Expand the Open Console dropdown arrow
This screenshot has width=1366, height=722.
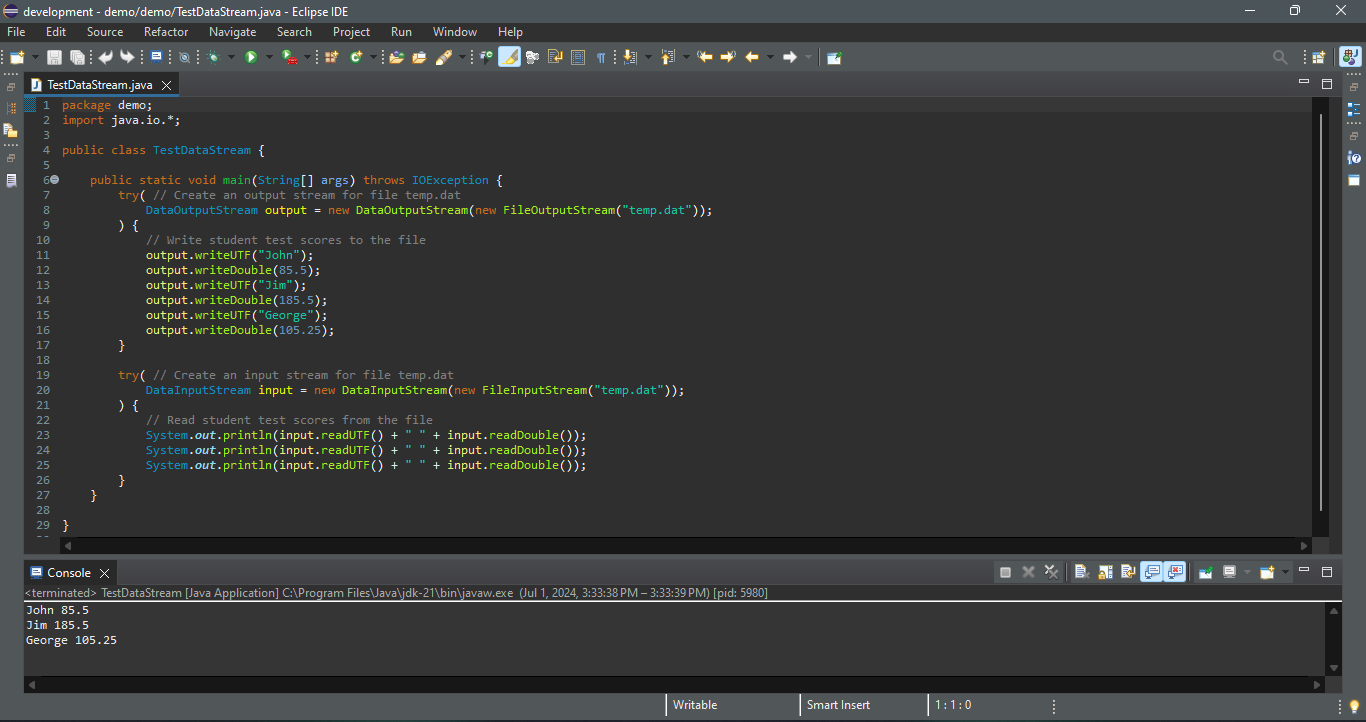(x=1286, y=572)
